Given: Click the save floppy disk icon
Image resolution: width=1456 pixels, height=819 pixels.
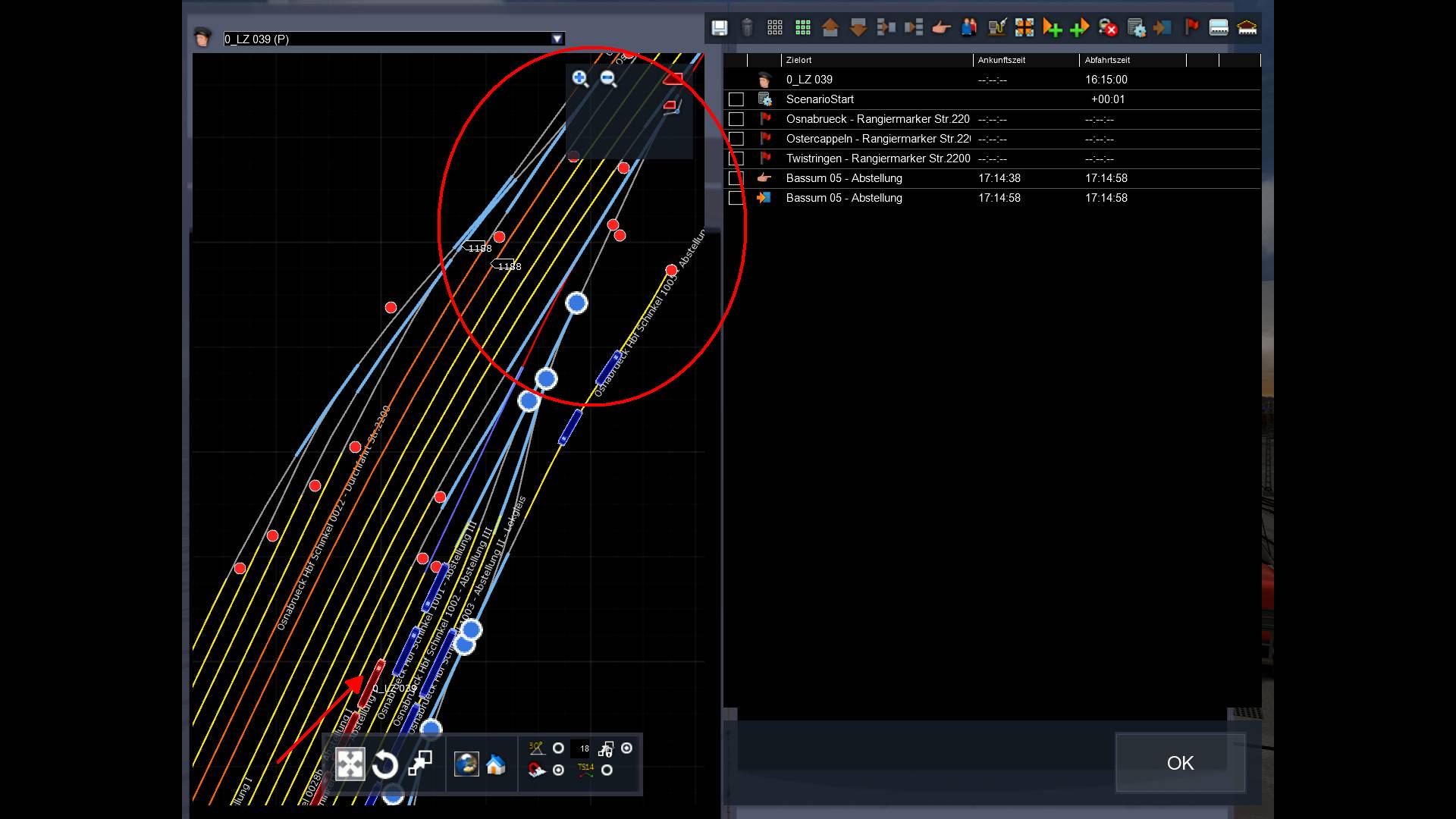Looking at the screenshot, I should coord(719,28).
